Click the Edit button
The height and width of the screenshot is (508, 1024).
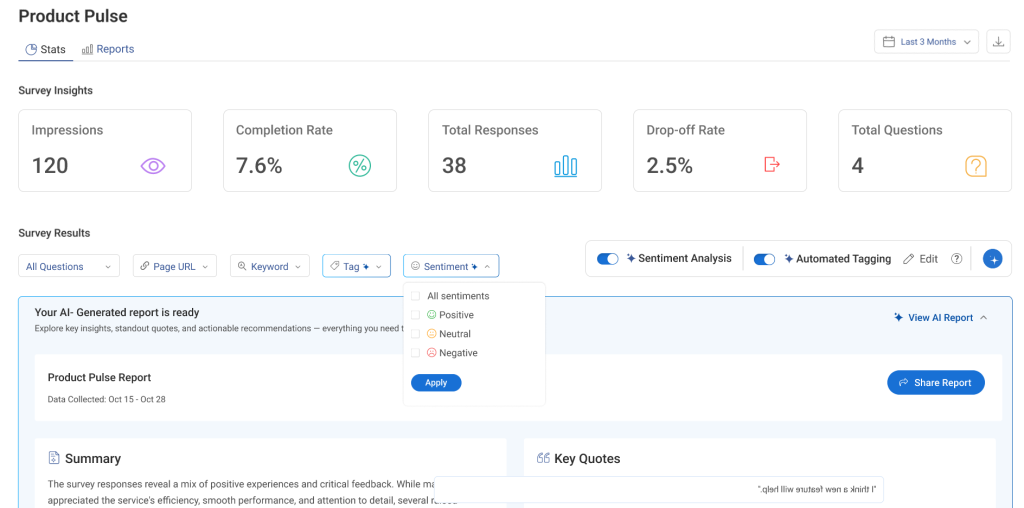(x=921, y=259)
